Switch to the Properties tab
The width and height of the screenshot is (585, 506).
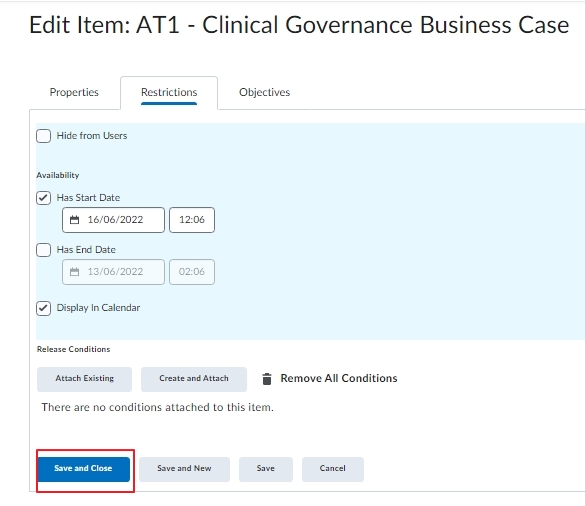tap(74, 92)
